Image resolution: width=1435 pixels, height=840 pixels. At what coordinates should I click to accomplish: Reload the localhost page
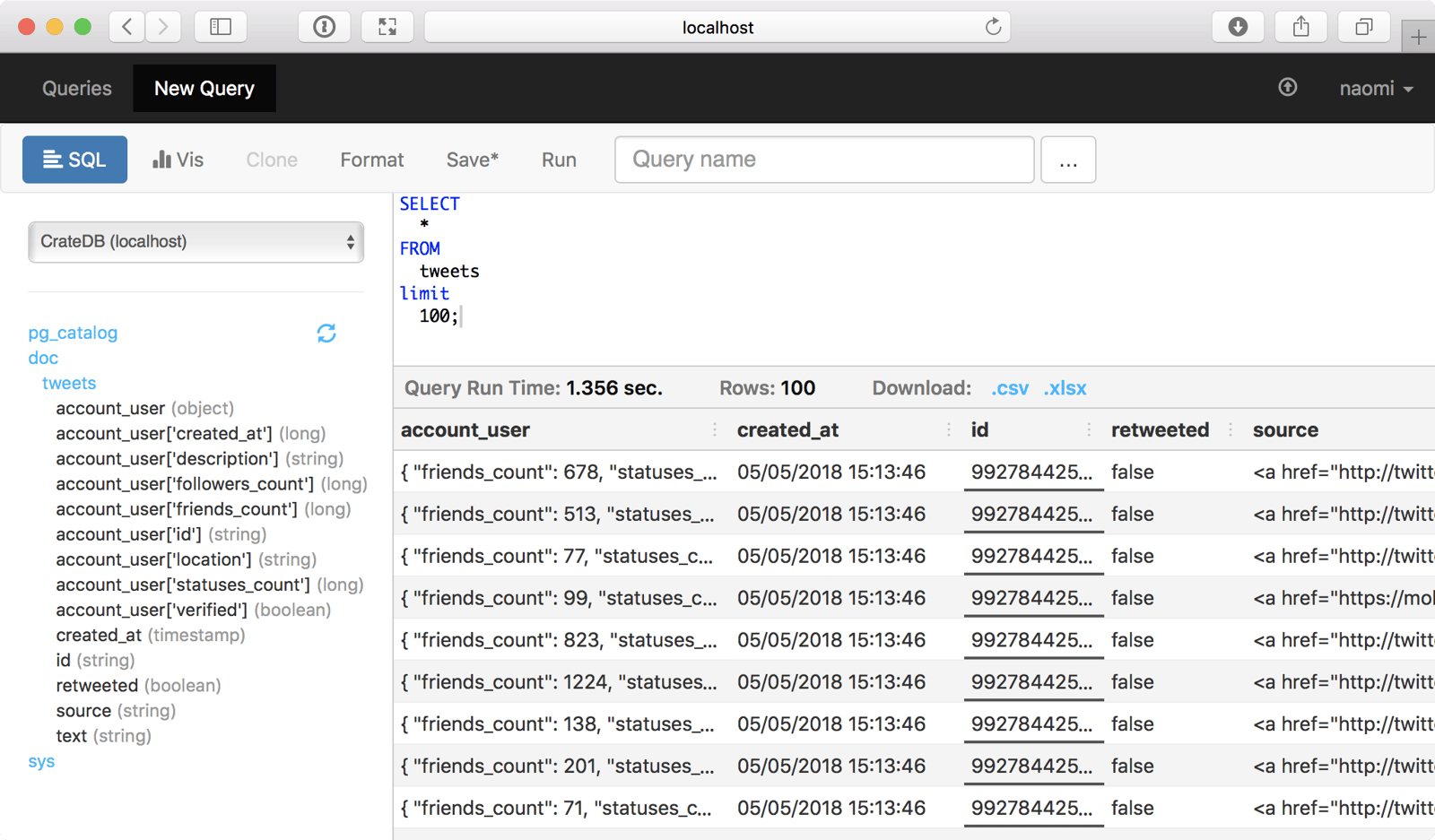[993, 27]
